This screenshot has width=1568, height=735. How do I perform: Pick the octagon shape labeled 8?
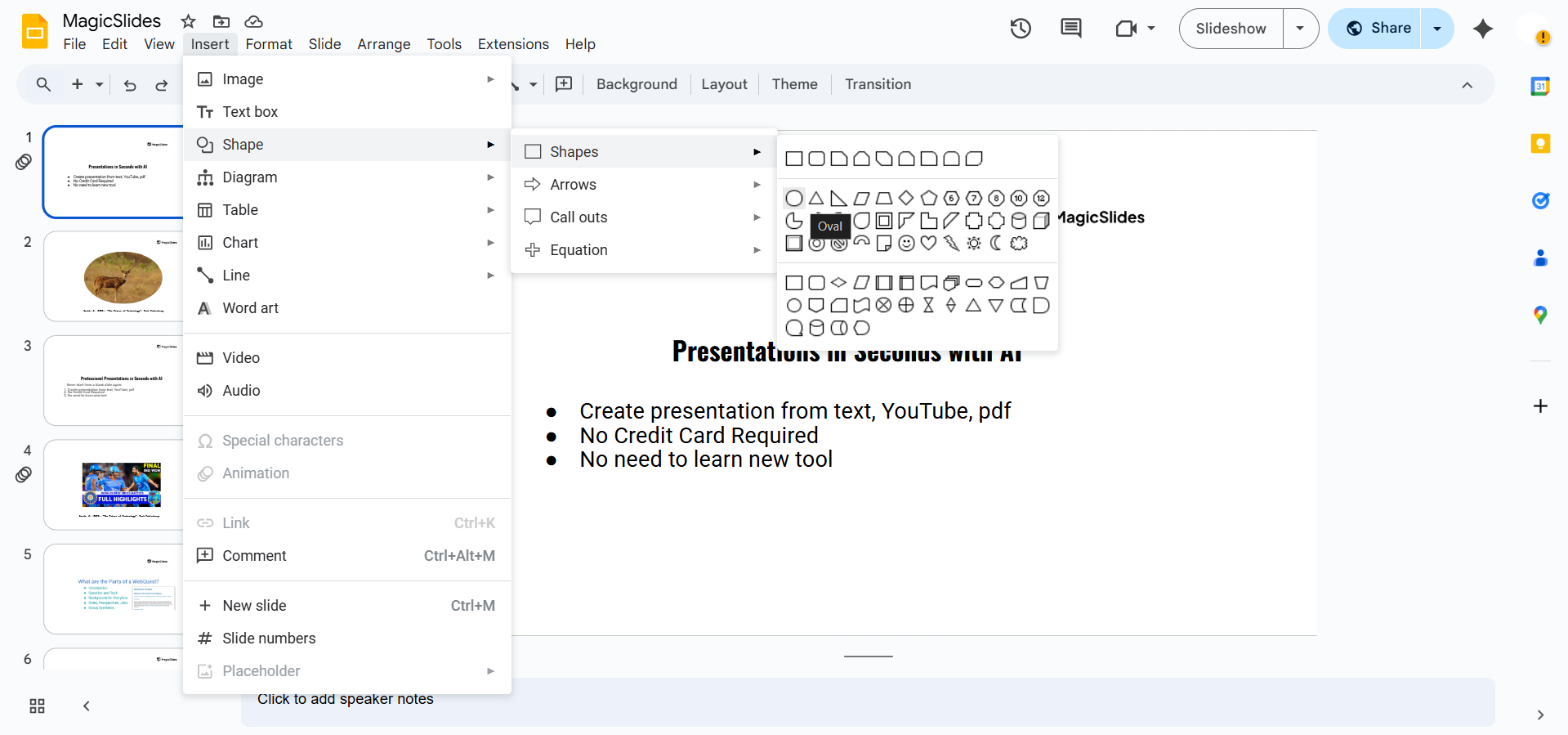click(996, 199)
